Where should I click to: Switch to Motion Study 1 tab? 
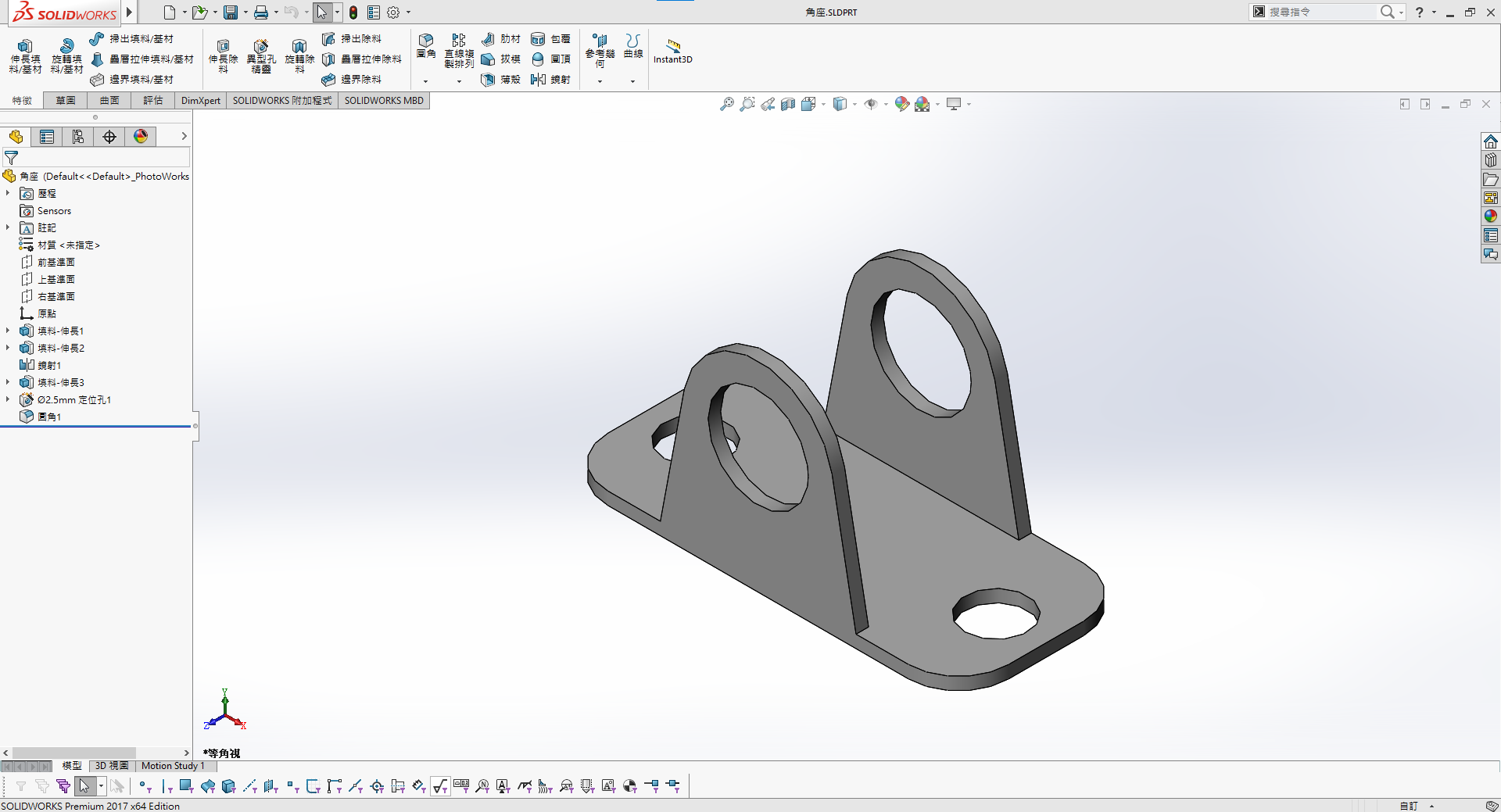point(173,766)
